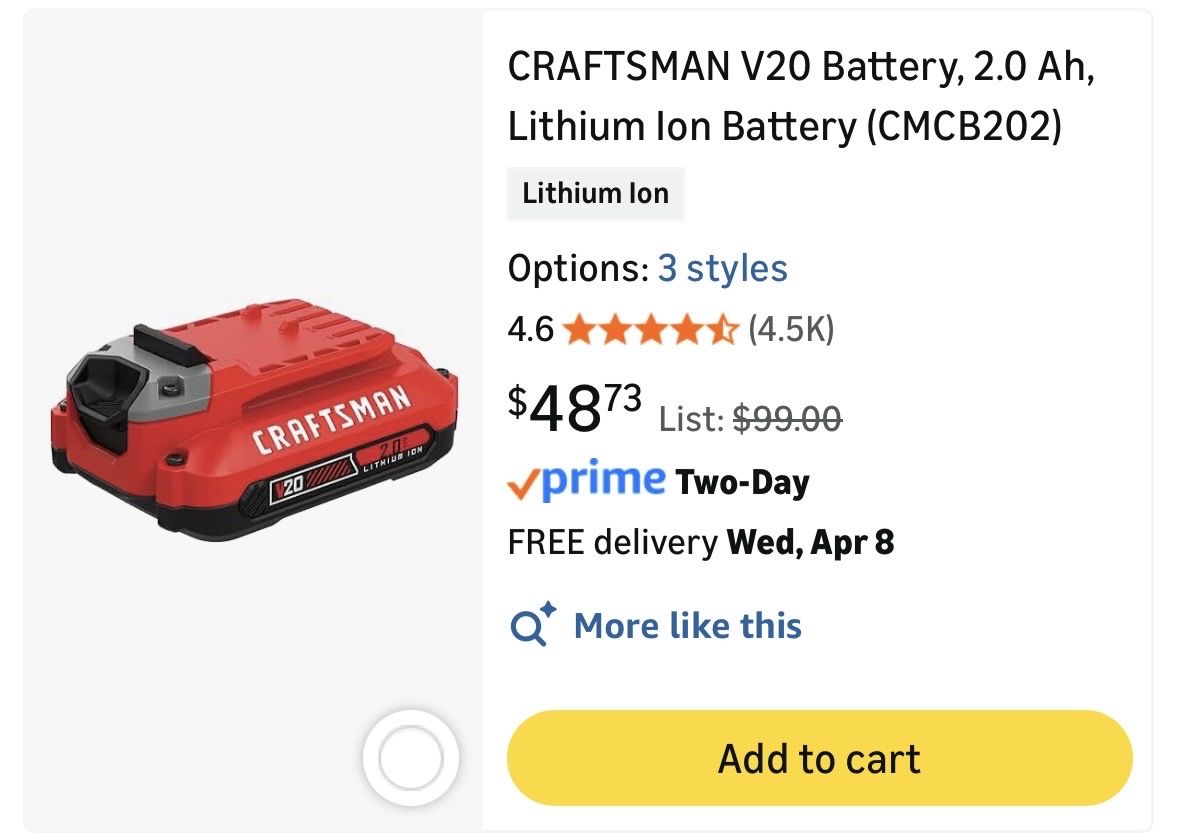Click the List: price label
This screenshot has width=1178, height=839.
coord(692,420)
